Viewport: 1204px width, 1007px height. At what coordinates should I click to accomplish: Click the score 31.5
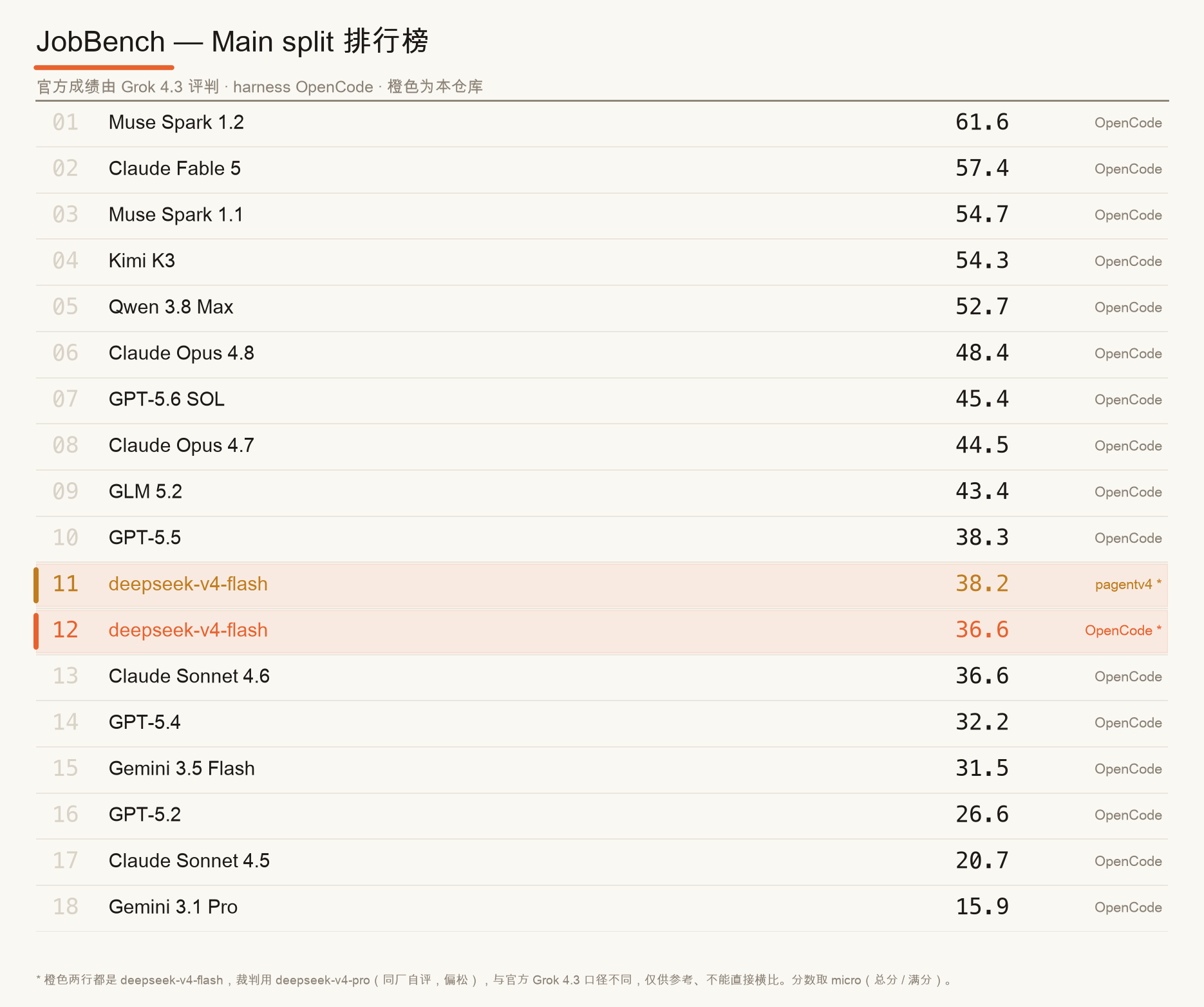(x=982, y=768)
